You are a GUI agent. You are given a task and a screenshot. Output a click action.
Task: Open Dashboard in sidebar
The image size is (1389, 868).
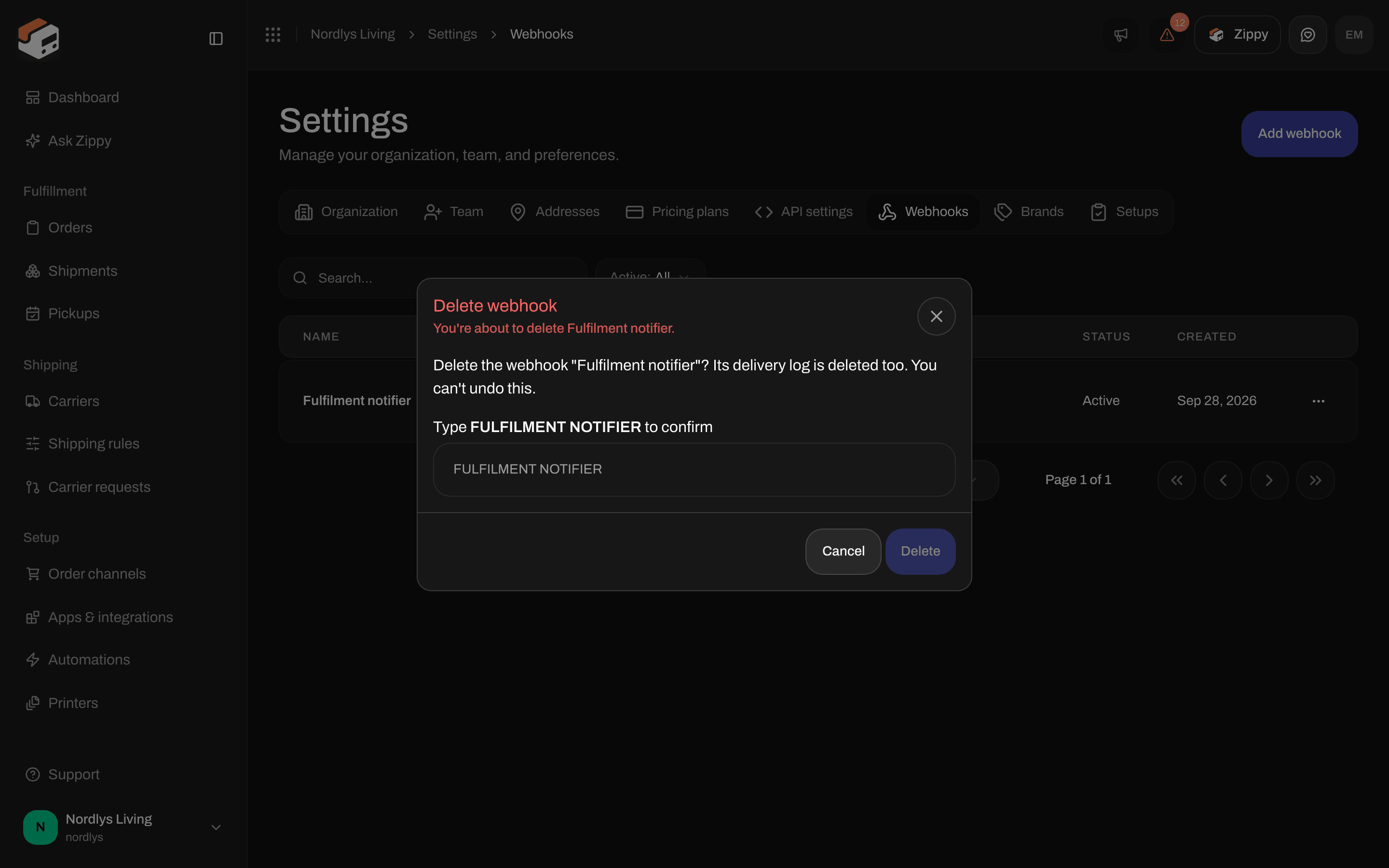coord(72,97)
